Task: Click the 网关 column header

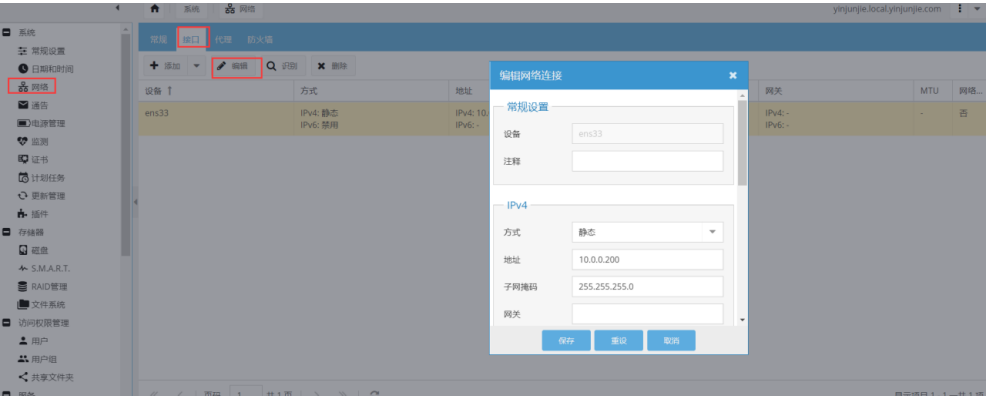Action: [836, 91]
